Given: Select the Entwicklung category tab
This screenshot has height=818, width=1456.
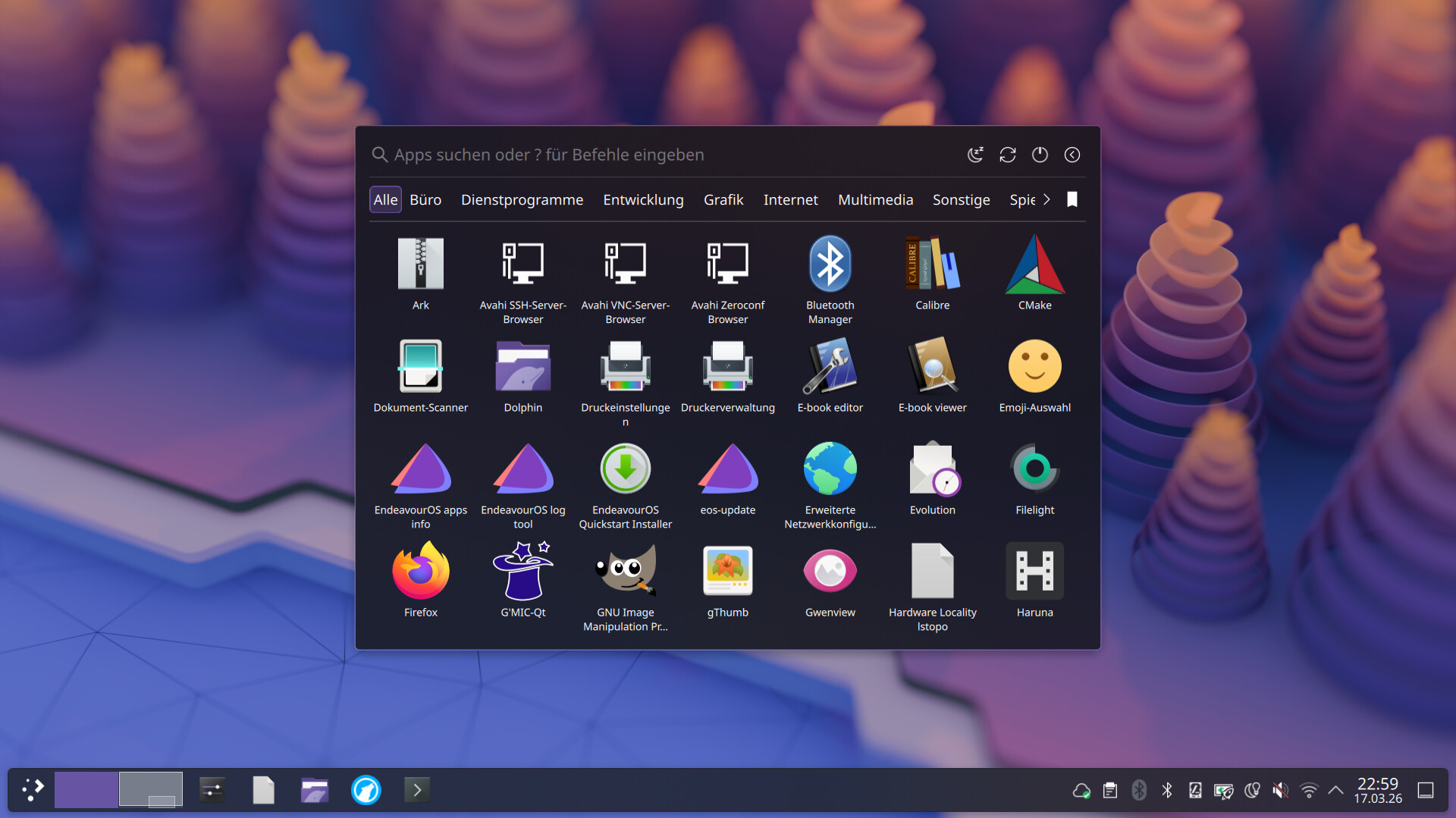Looking at the screenshot, I should pyautogui.click(x=643, y=199).
